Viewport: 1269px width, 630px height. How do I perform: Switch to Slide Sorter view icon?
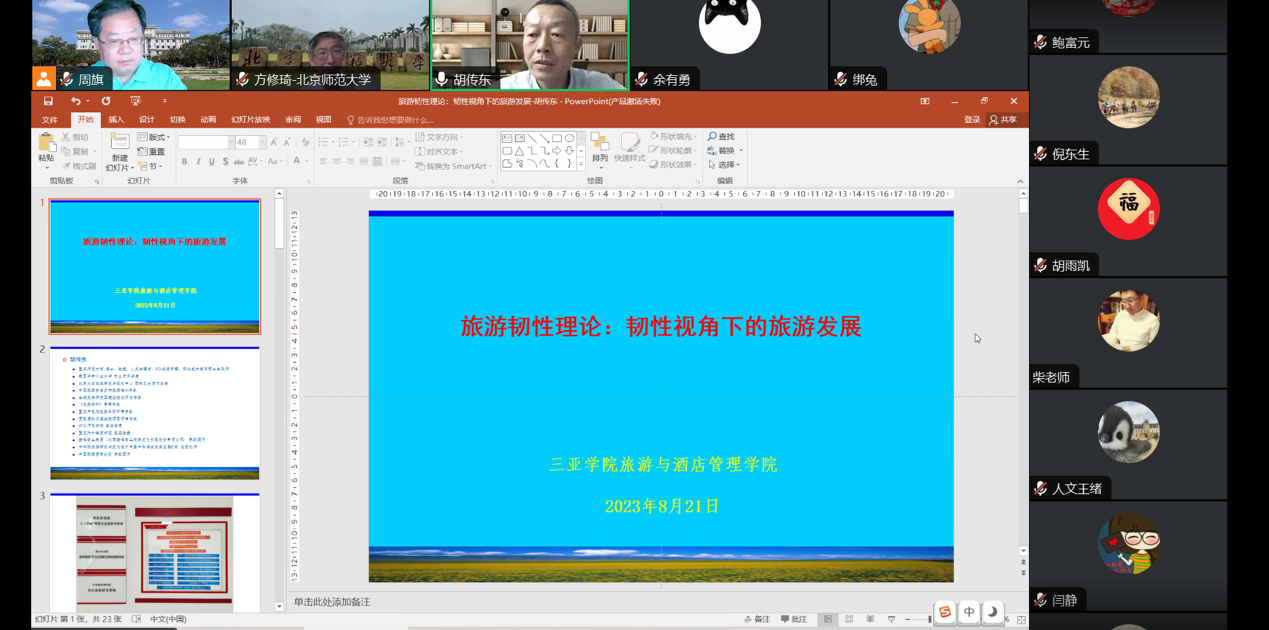point(849,620)
